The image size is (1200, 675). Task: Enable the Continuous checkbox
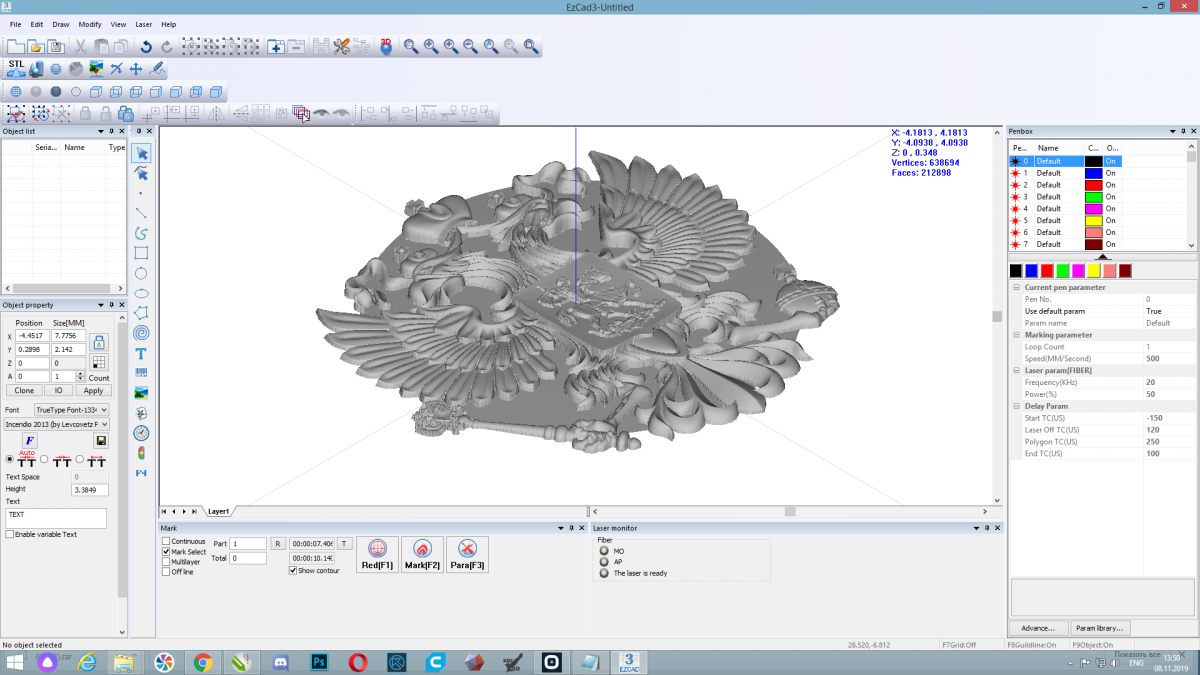[x=166, y=541]
